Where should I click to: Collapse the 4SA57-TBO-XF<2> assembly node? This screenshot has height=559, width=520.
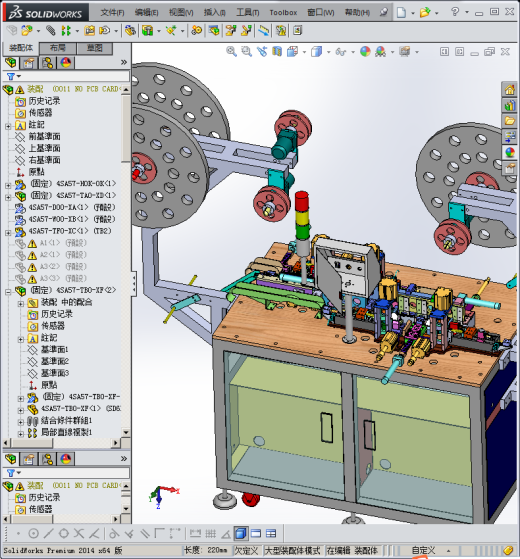8,292
